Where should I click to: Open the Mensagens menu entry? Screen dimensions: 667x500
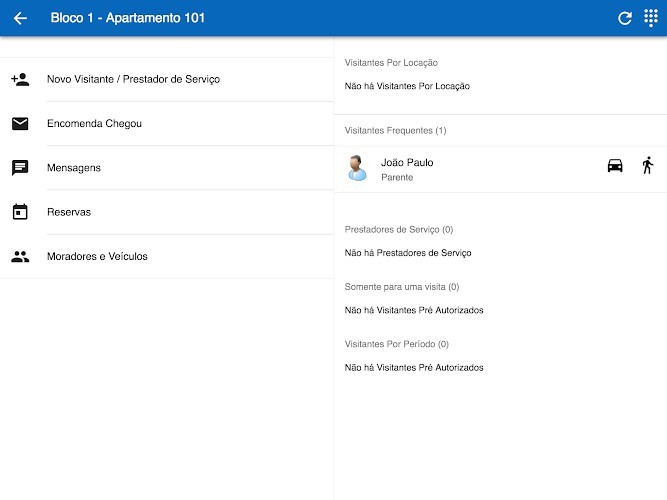(x=73, y=168)
